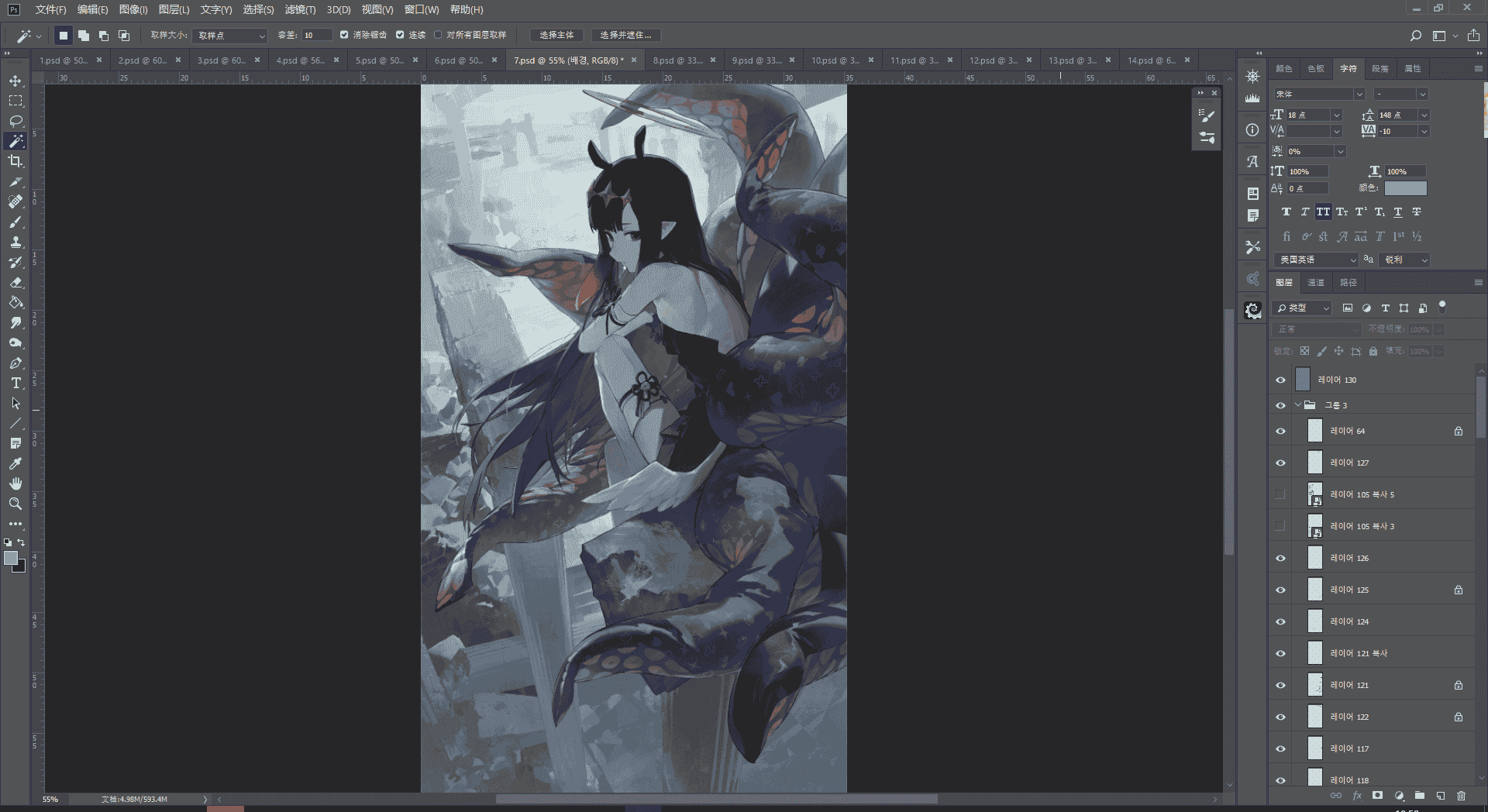Switch to the 8.psd document tab
This screenshot has width=1488, height=812.
click(677, 60)
